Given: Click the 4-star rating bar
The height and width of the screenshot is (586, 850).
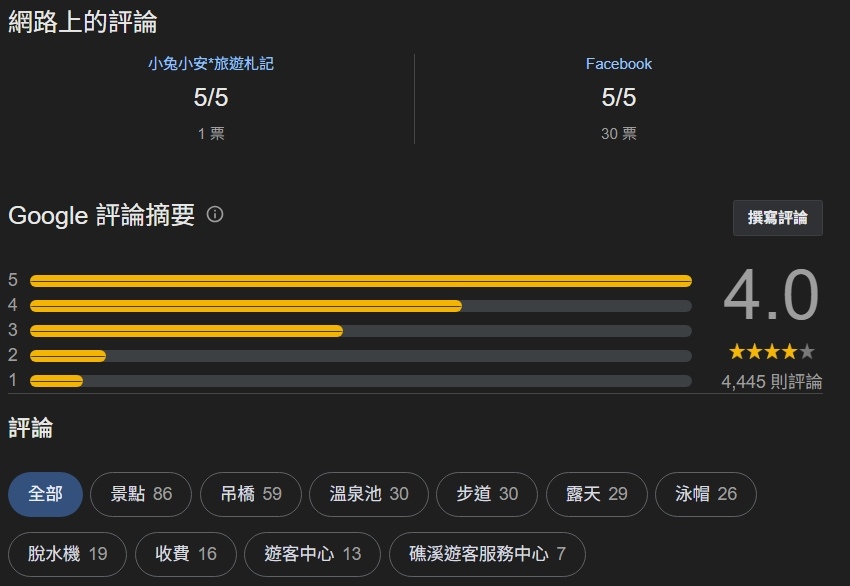Looking at the screenshot, I should pyautogui.click(x=360, y=306).
